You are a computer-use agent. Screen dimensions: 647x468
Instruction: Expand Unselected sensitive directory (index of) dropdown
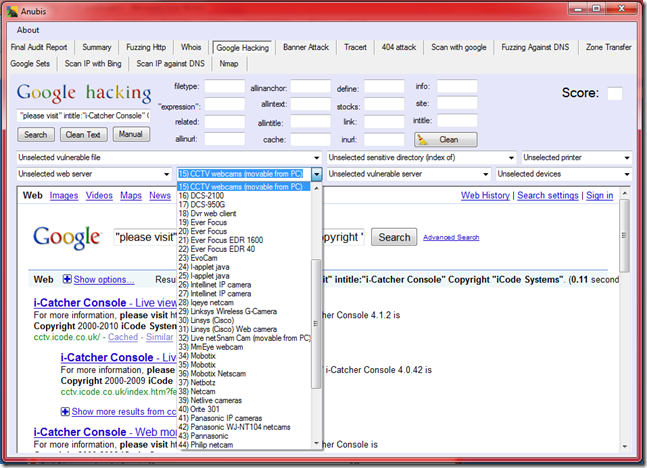point(511,158)
